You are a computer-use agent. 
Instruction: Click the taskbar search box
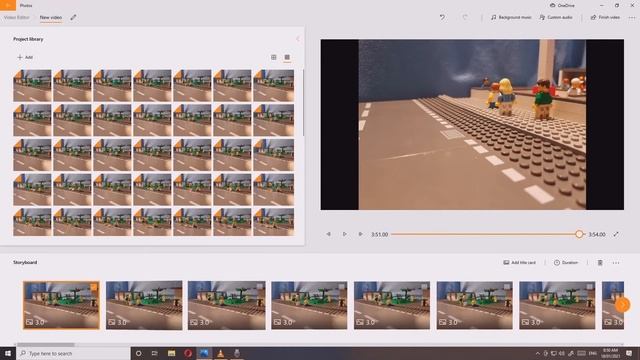(x=73, y=353)
